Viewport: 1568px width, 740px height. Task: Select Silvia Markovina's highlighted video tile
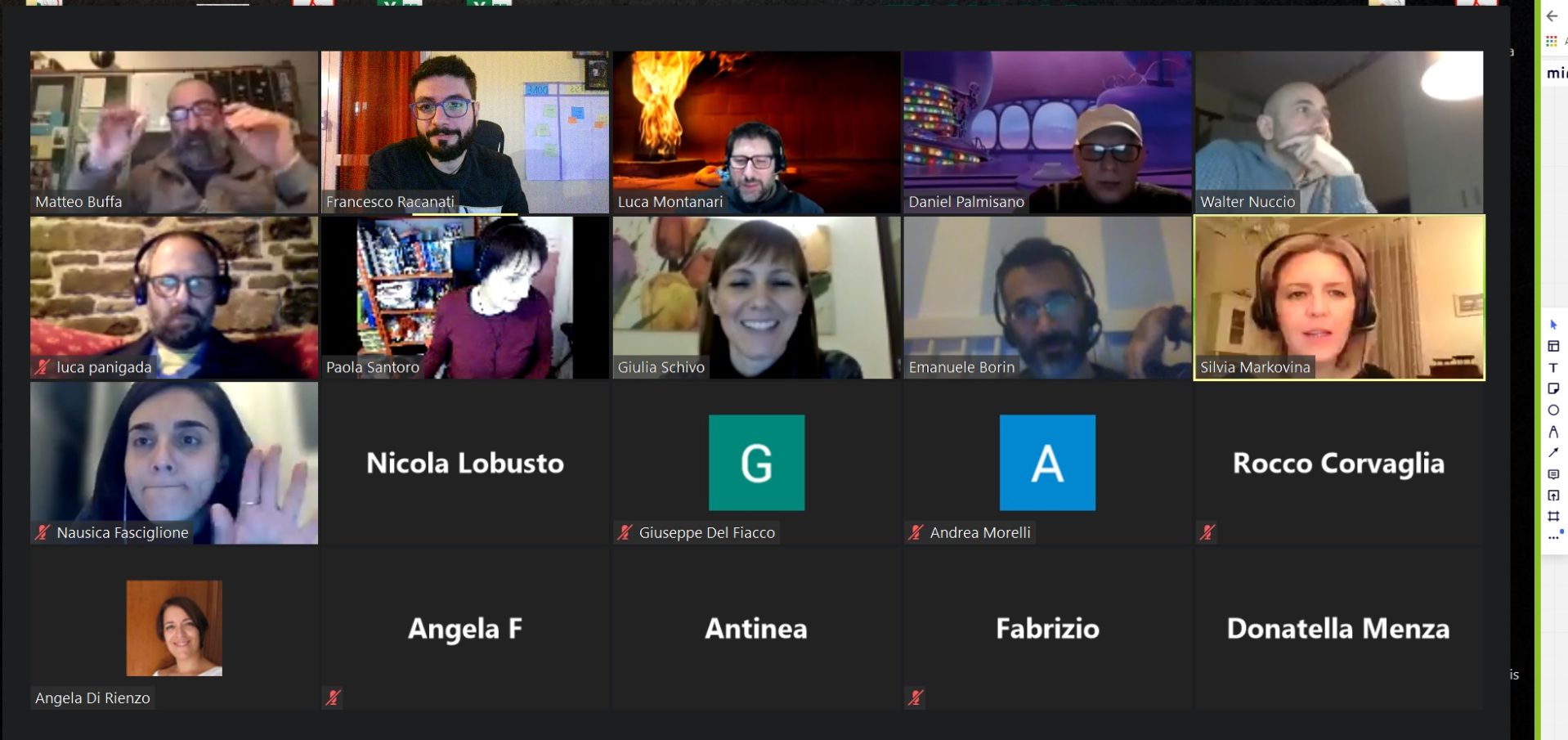coord(1339,298)
